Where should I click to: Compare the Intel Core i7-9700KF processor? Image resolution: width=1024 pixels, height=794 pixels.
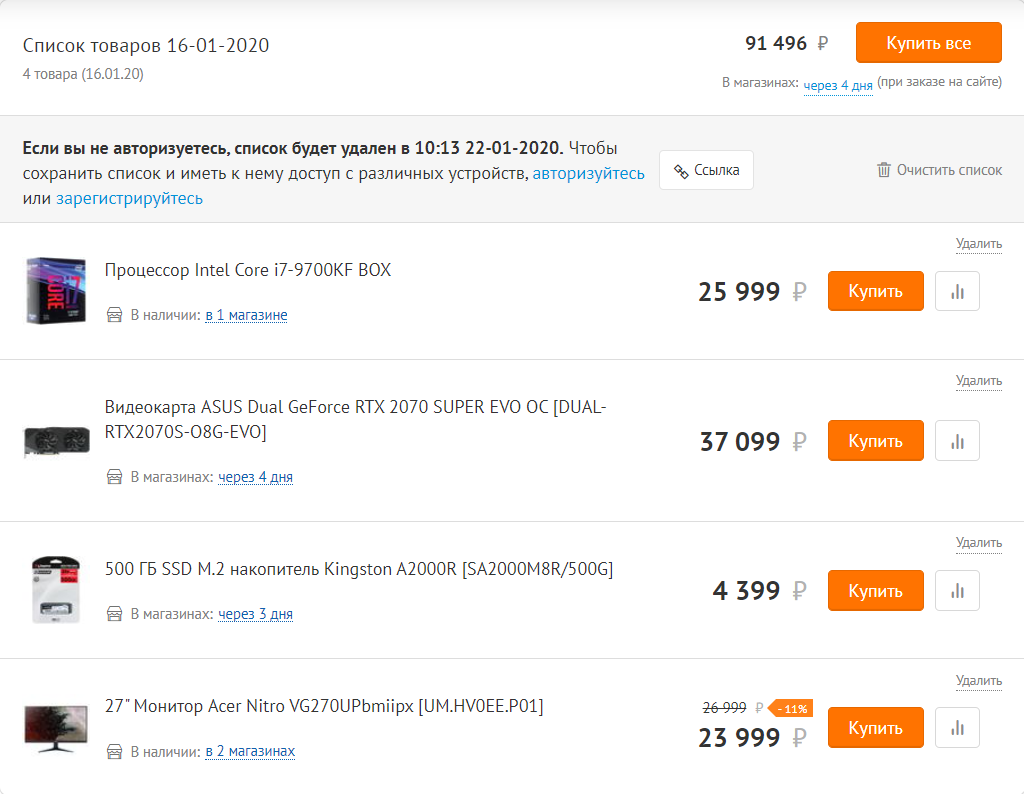[957, 291]
